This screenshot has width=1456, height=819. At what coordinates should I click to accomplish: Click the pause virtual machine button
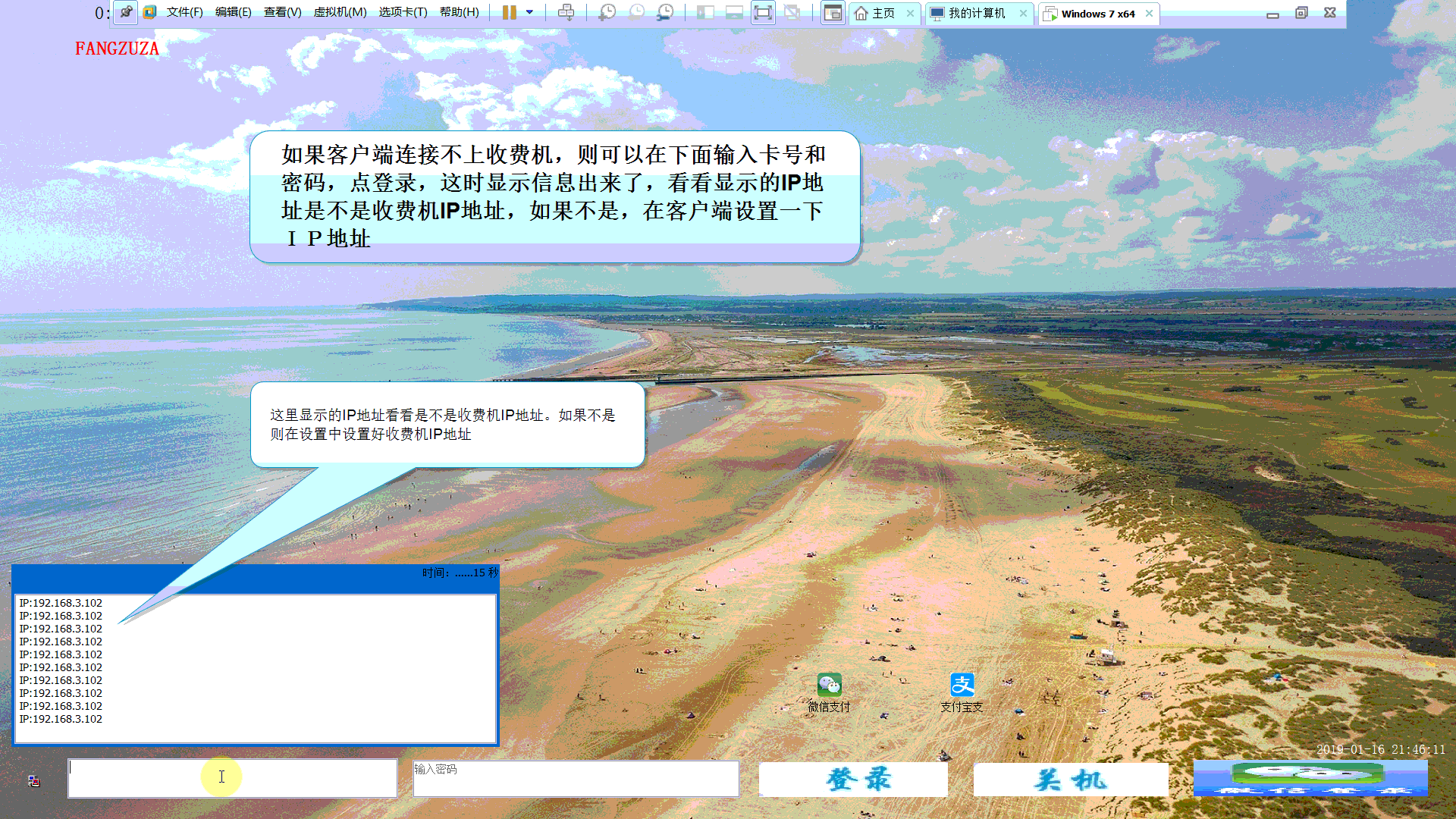coord(510,12)
